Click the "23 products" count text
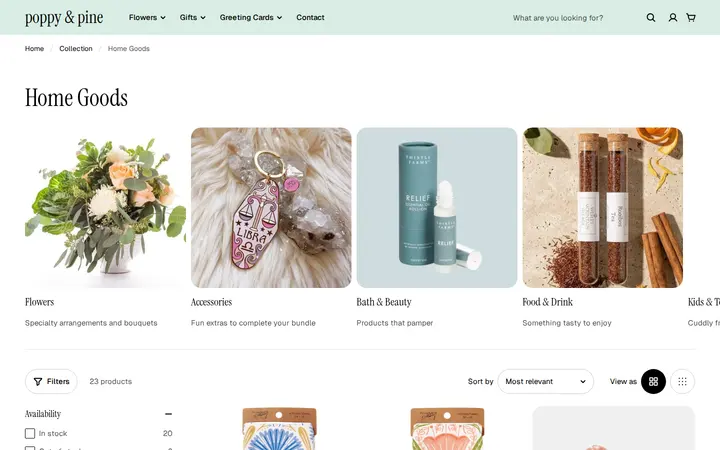Viewport: 720px width, 450px height. tap(111, 382)
